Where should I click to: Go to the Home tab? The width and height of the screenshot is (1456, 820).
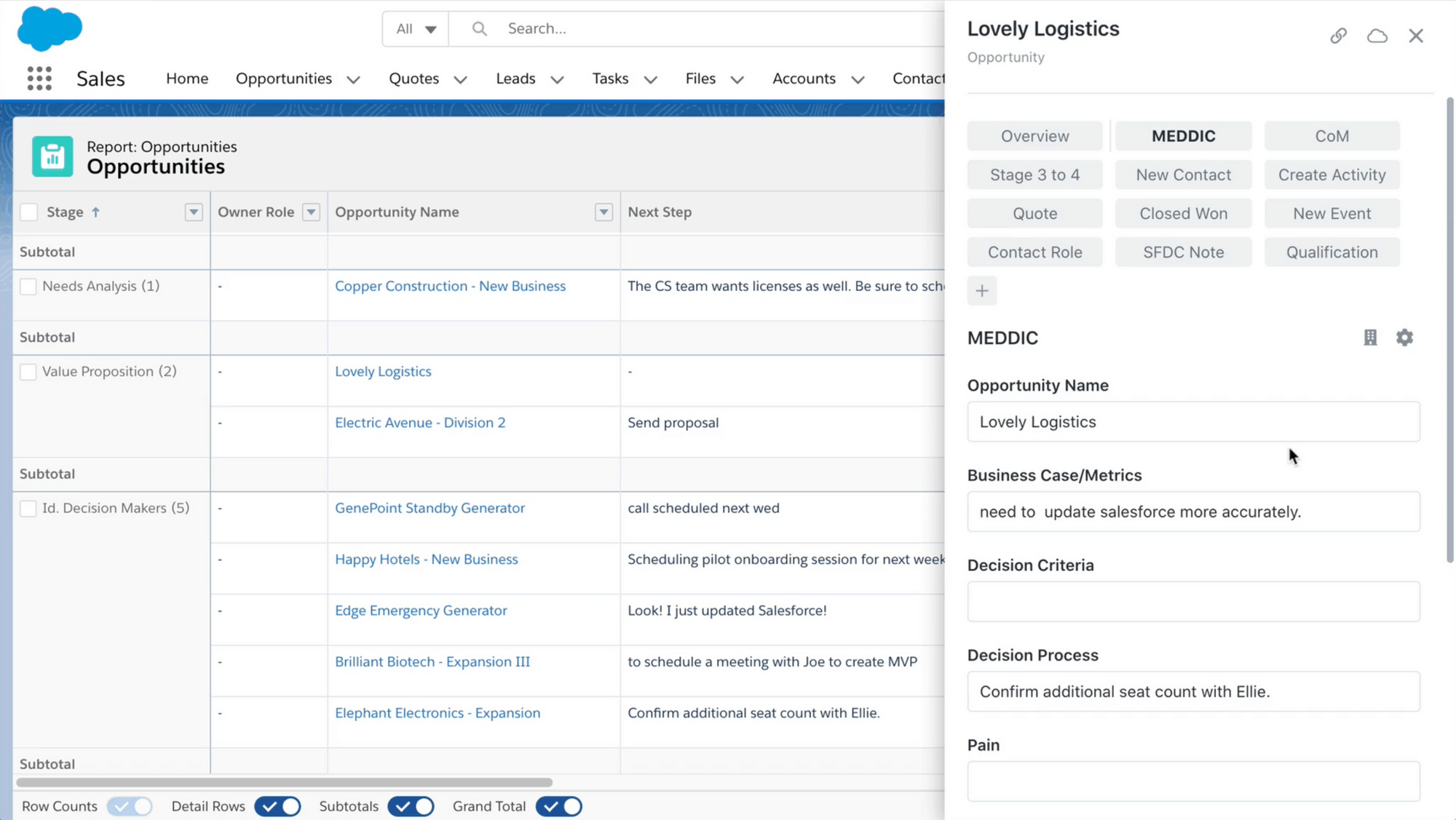coord(187,78)
